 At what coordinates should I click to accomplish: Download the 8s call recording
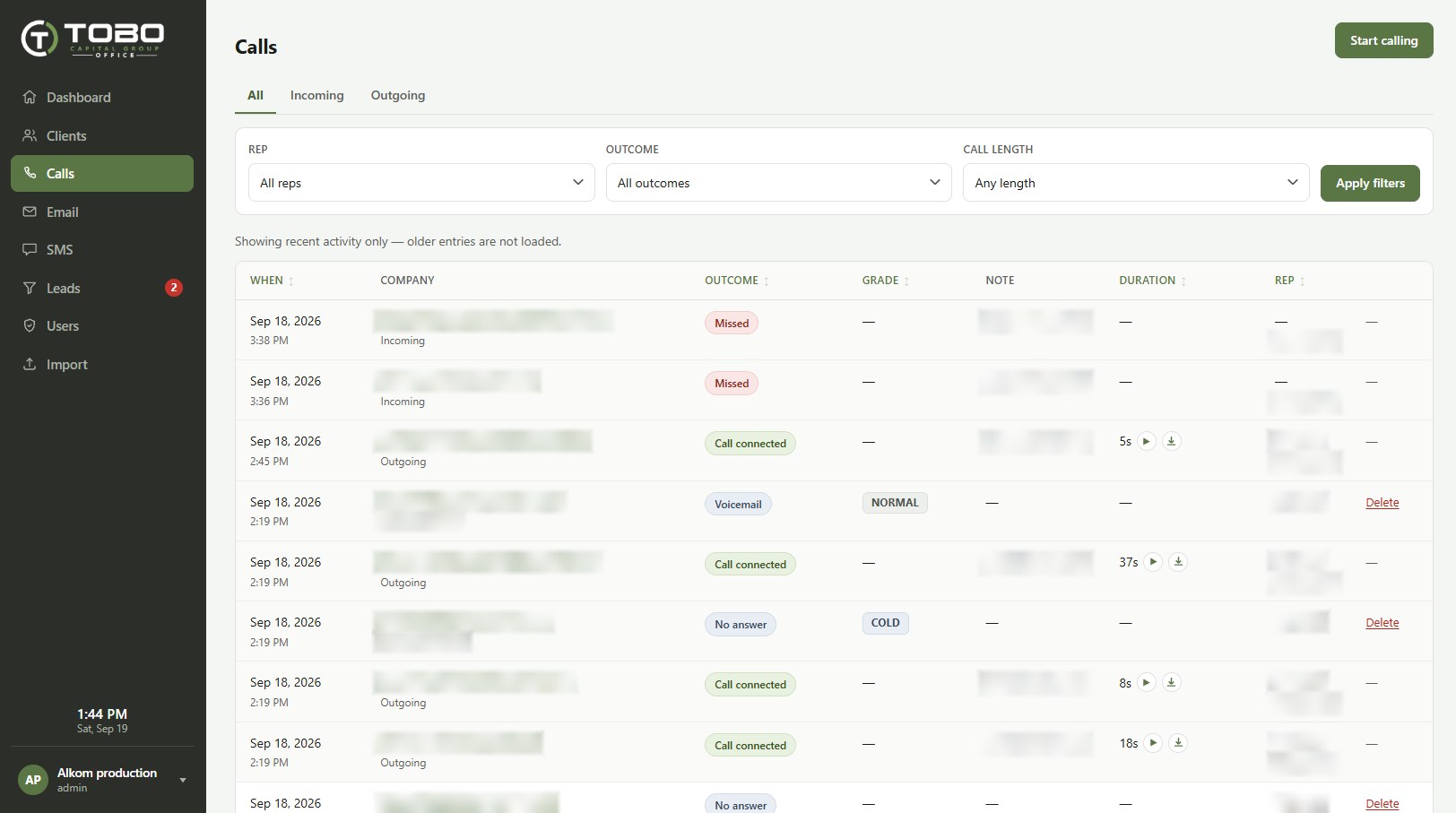coord(1172,682)
